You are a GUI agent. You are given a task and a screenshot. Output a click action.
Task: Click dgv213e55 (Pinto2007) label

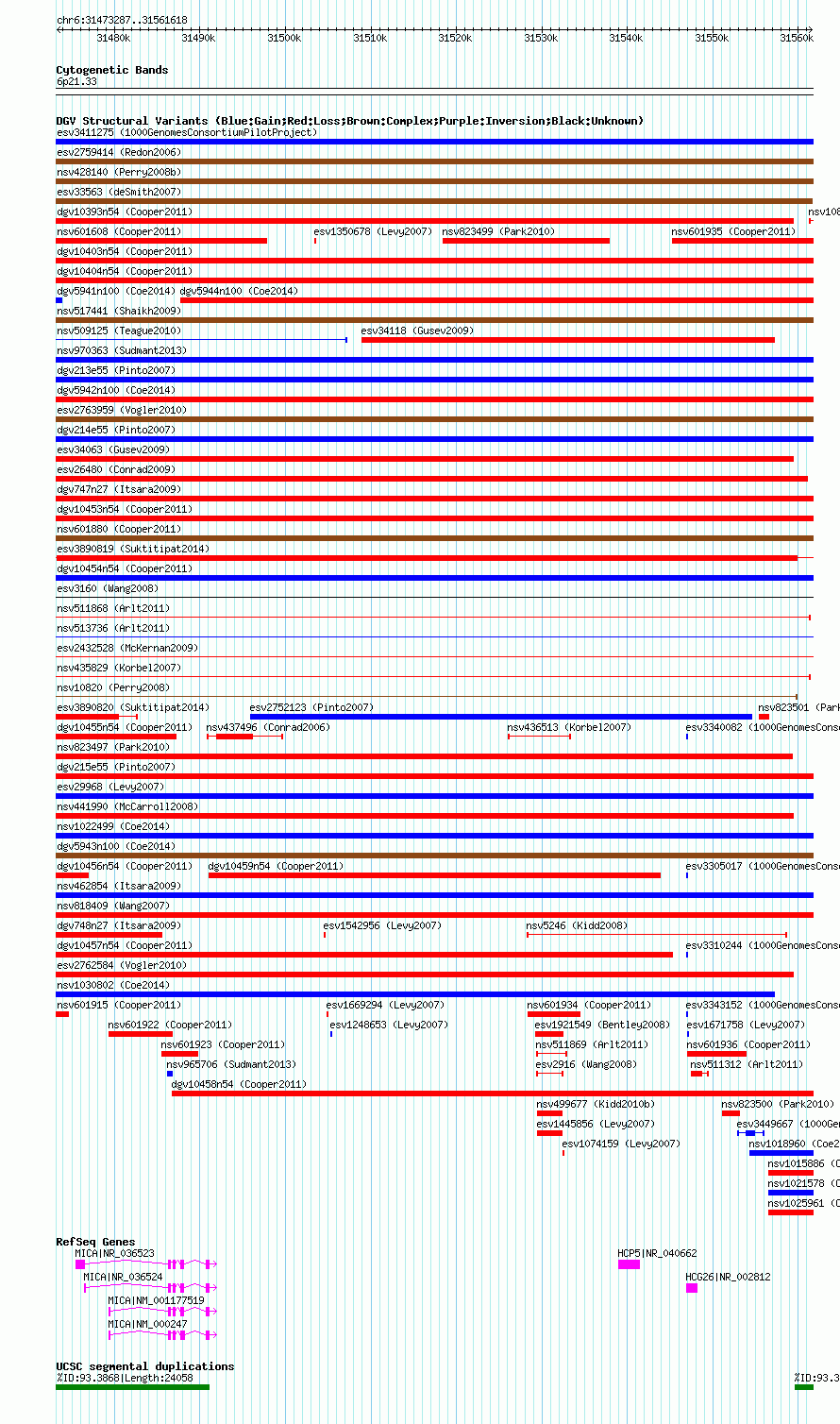tap(116, 370)
